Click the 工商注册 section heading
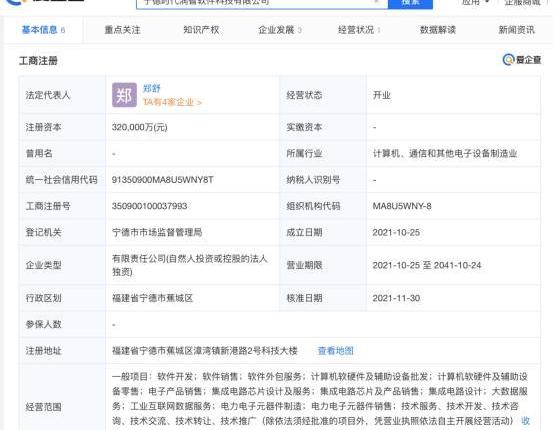The image size is (554, 430). (38, 61)
